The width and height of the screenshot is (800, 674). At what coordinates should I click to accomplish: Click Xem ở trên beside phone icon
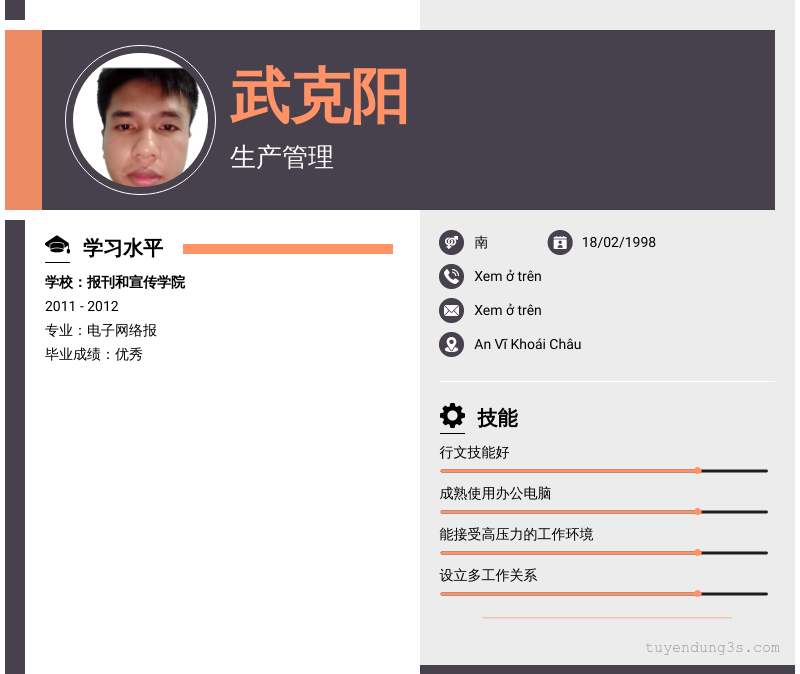[x=508, y=277]
